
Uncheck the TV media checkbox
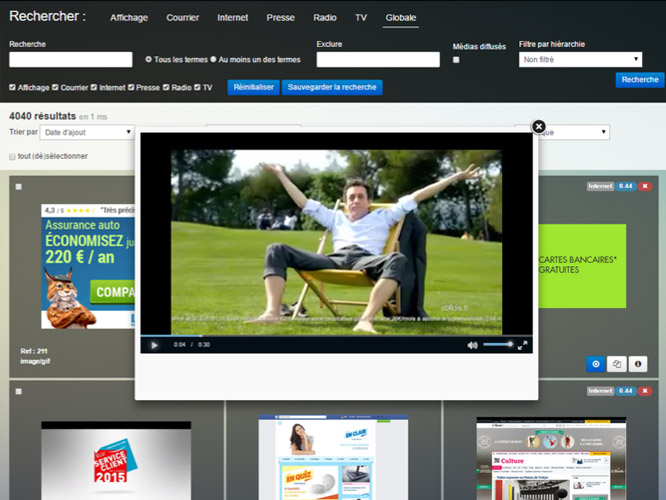tap(197, 87)
